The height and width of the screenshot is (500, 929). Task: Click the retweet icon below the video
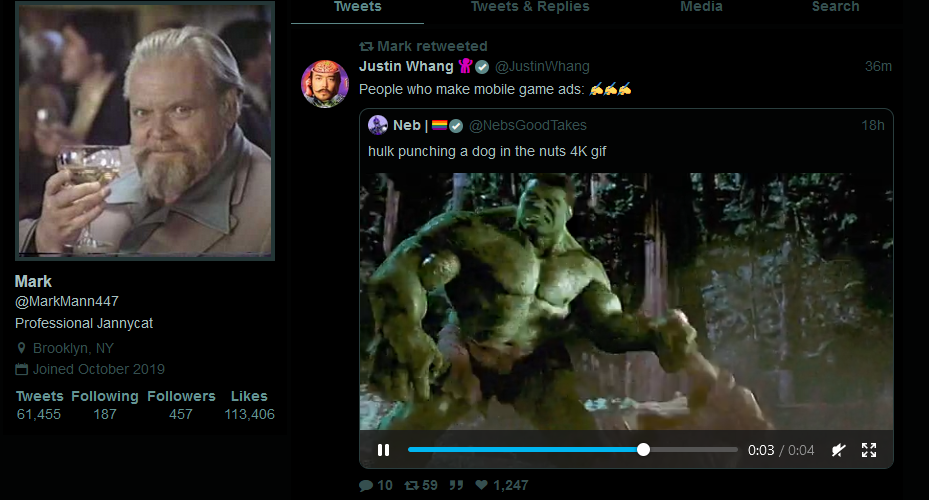[410, 485]
